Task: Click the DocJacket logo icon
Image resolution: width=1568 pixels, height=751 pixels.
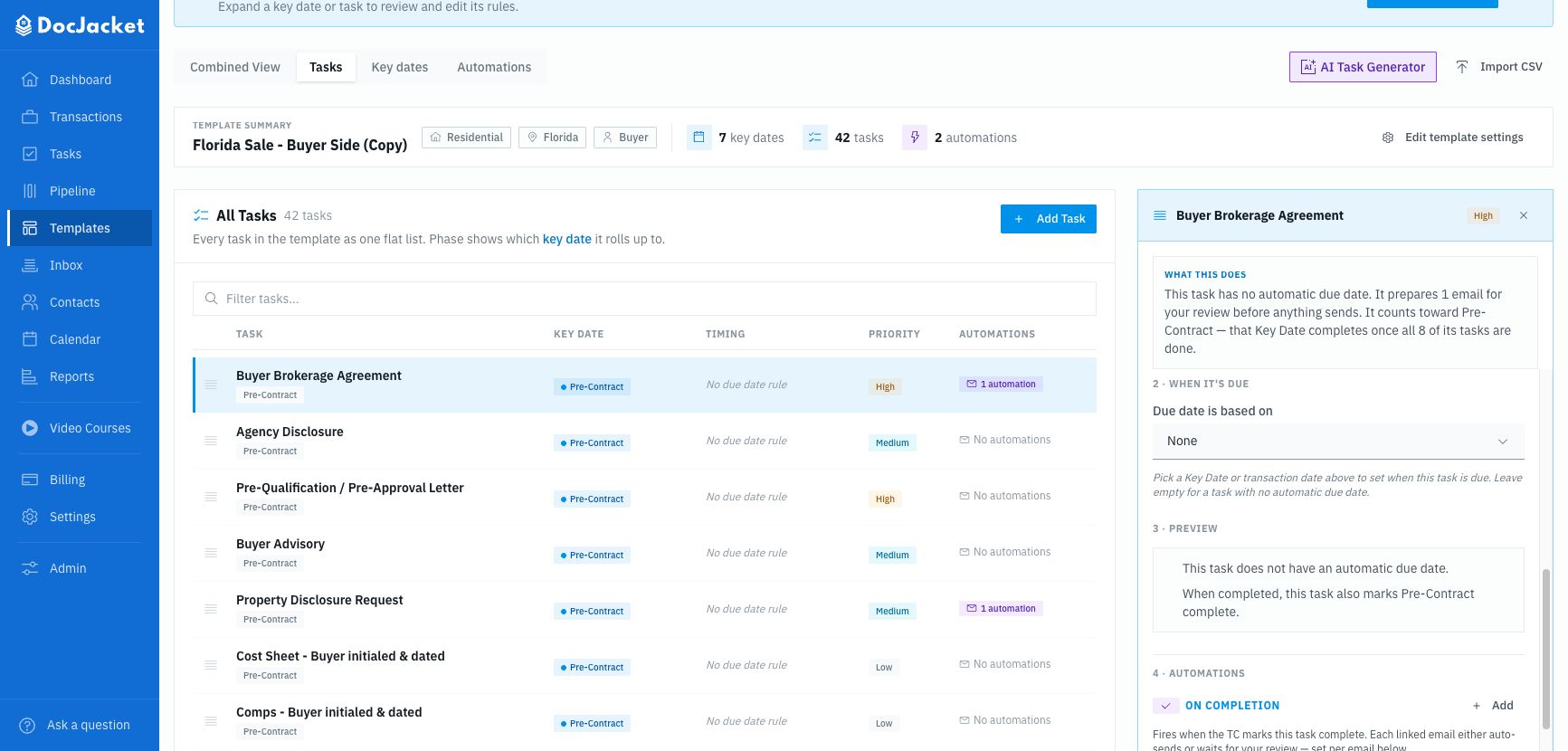Action: [x=24, y=25]
